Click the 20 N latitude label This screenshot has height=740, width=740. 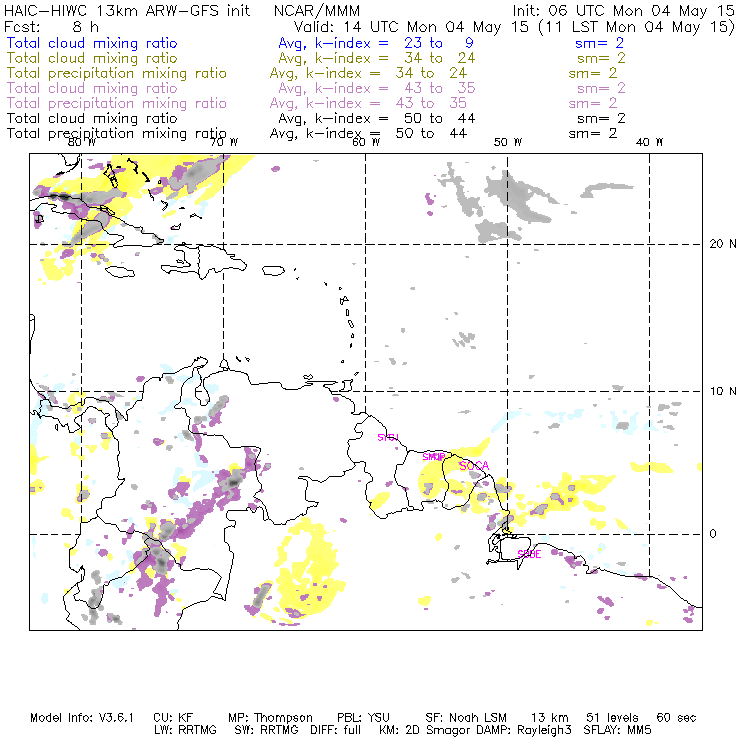[723, 244]
